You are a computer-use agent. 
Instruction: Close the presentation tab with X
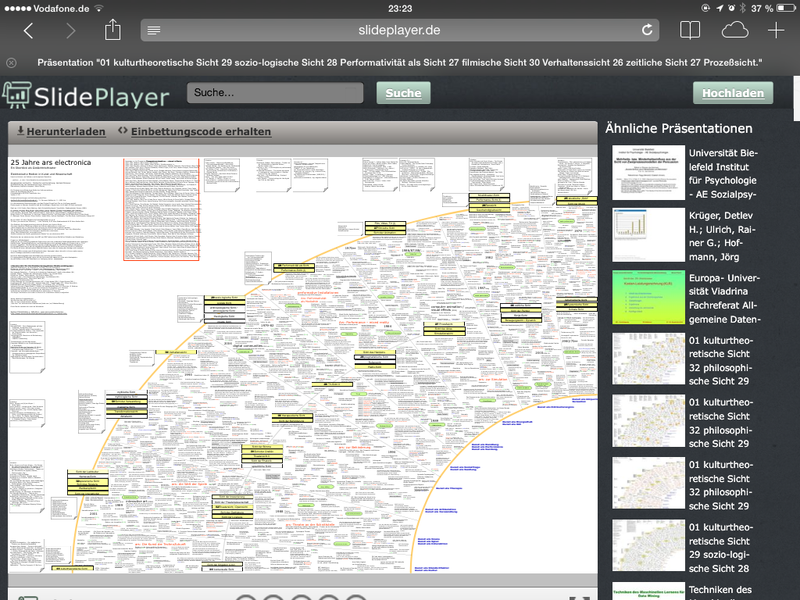click(11, 62)
